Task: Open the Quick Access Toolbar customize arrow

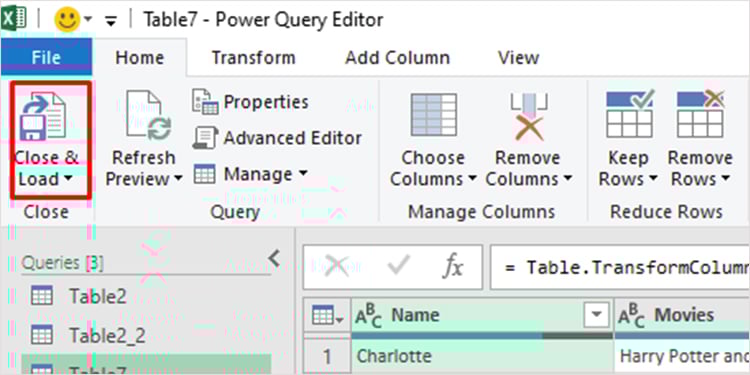Action: 111,21
